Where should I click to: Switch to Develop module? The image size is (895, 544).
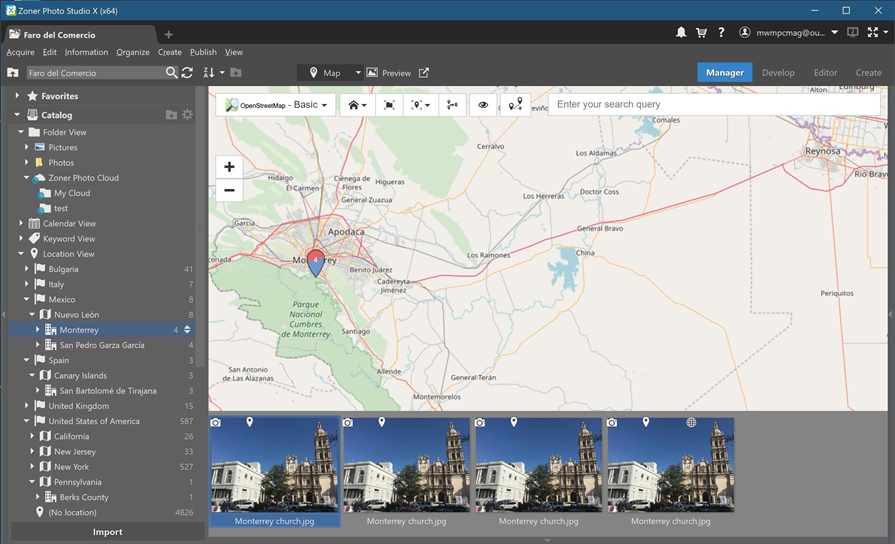(778, 72)
